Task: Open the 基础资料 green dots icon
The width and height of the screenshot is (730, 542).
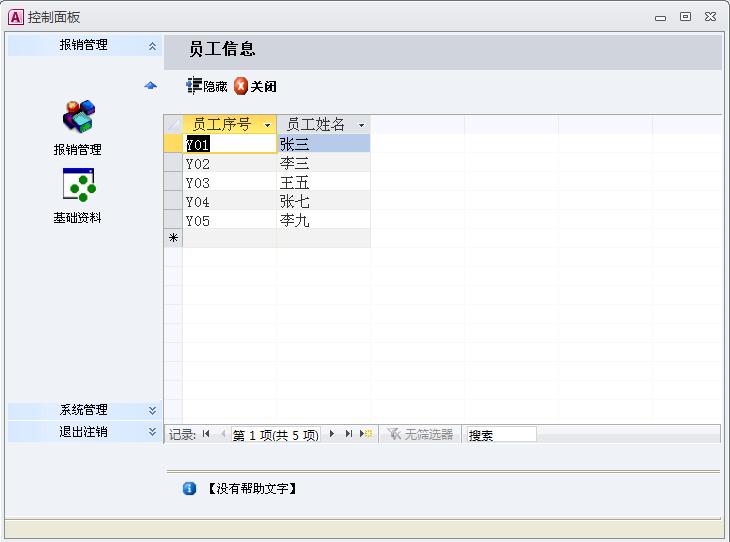Action: pyautogui.click(x=79, y=185)
